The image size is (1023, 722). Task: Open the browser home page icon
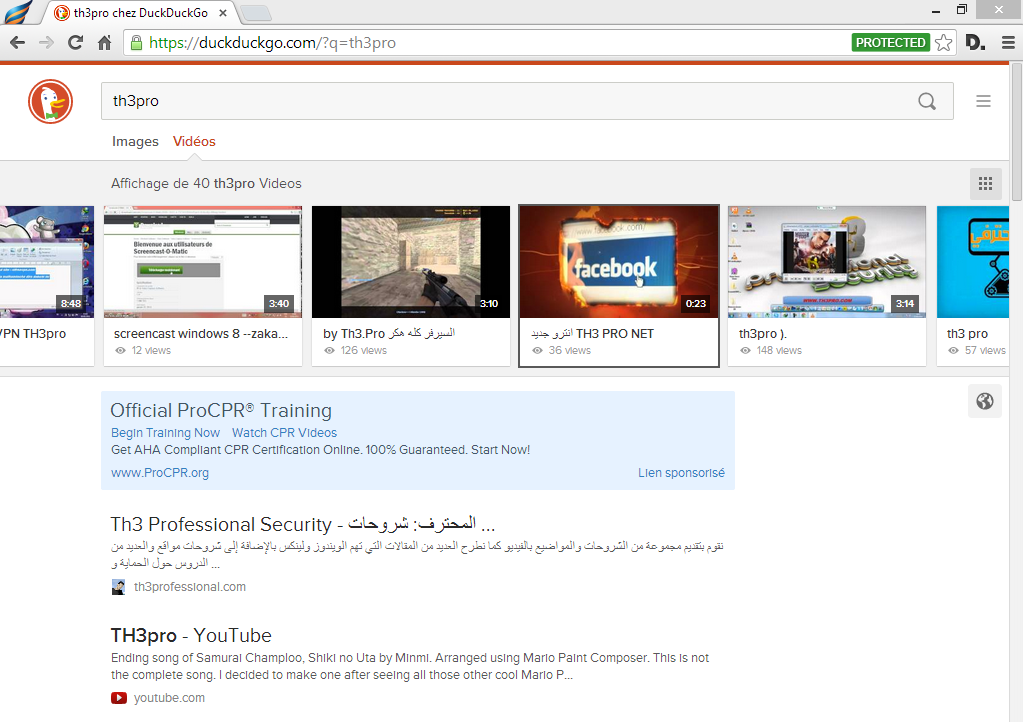tap(104, 43)
